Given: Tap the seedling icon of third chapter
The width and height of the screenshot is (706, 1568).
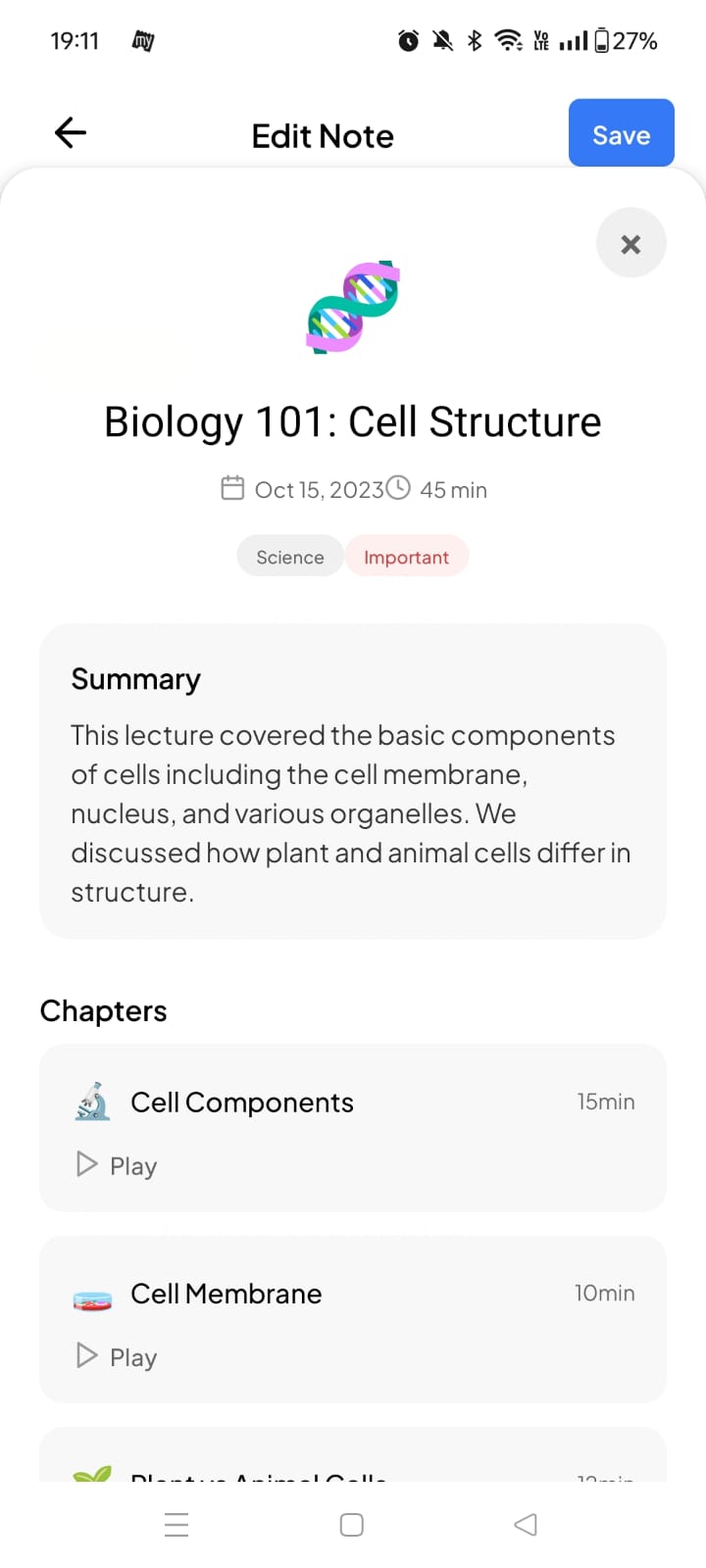Looking at the screenshot, I should pos(92,1473).
